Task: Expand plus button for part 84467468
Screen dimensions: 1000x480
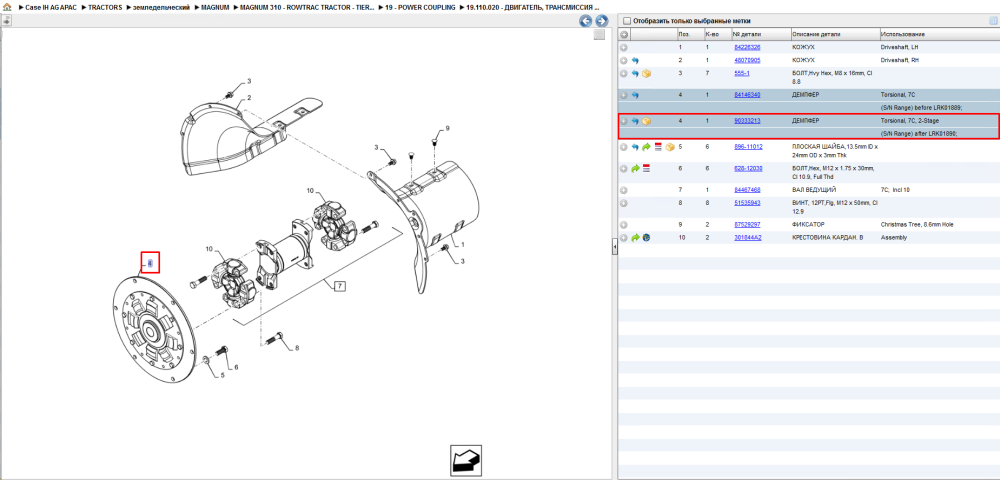Action: point(624,190)
